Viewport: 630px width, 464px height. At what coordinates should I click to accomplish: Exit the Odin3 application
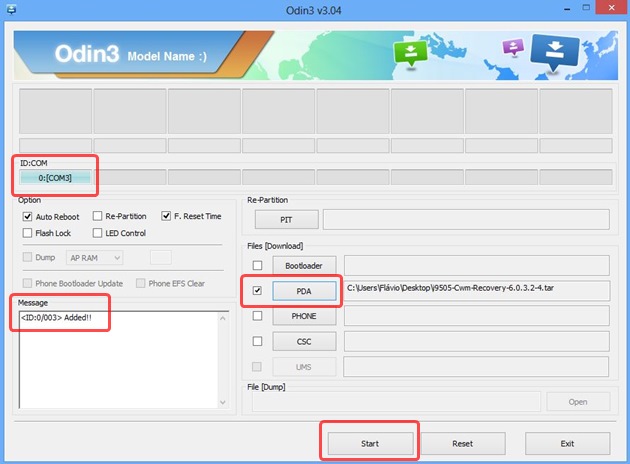coord(567,444)
